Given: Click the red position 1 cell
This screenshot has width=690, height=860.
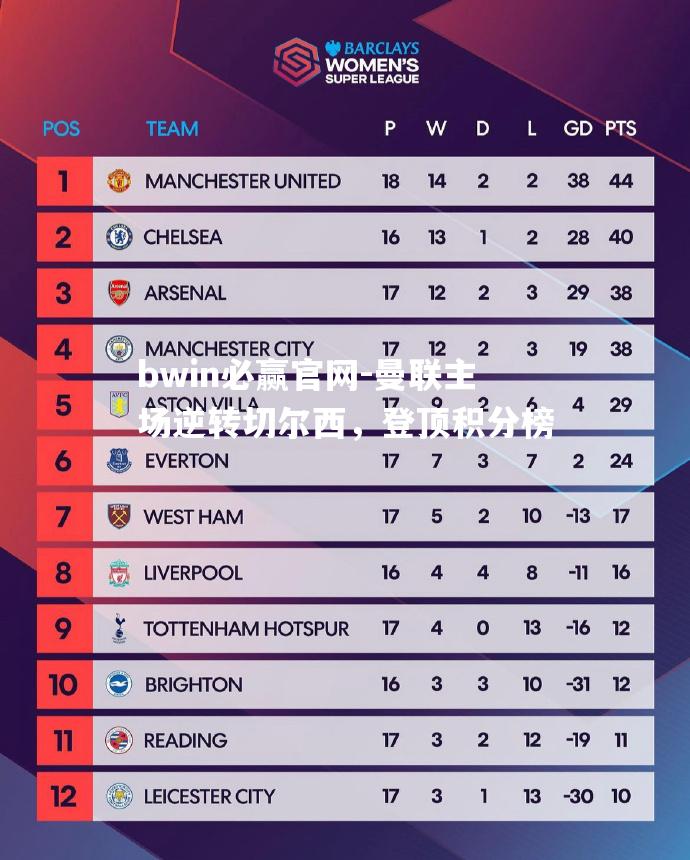Looking at the screenshot, I should pos(65,181).
